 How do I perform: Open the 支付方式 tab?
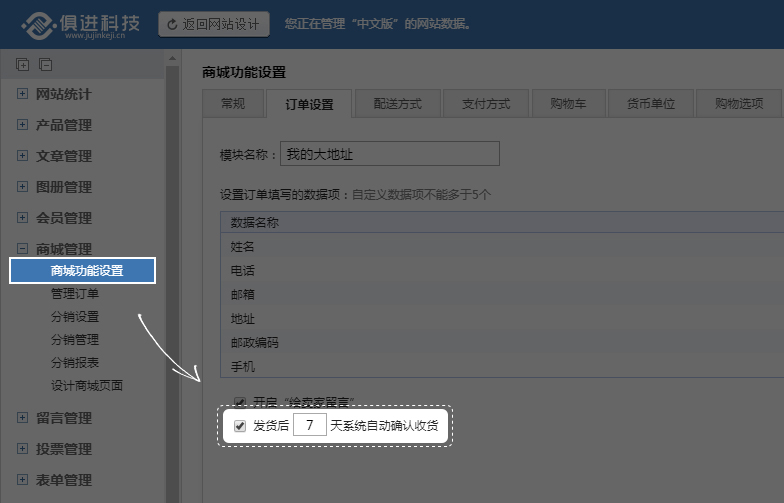(486, 103)
